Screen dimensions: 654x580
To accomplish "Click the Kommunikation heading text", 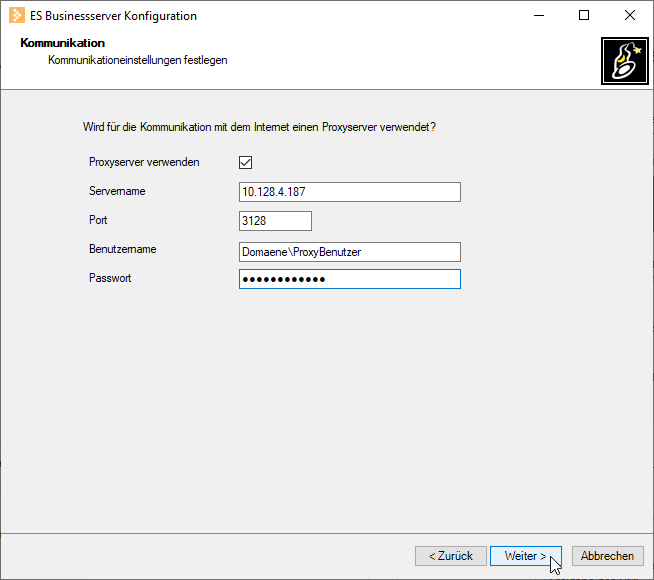I will pos(63,43).
